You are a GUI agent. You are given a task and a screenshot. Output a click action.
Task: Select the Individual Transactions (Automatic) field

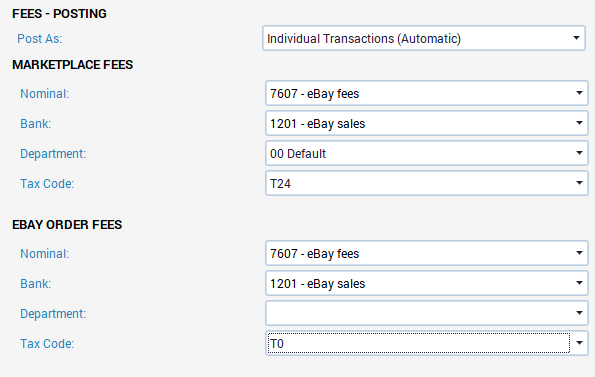(x=424, y=38)
